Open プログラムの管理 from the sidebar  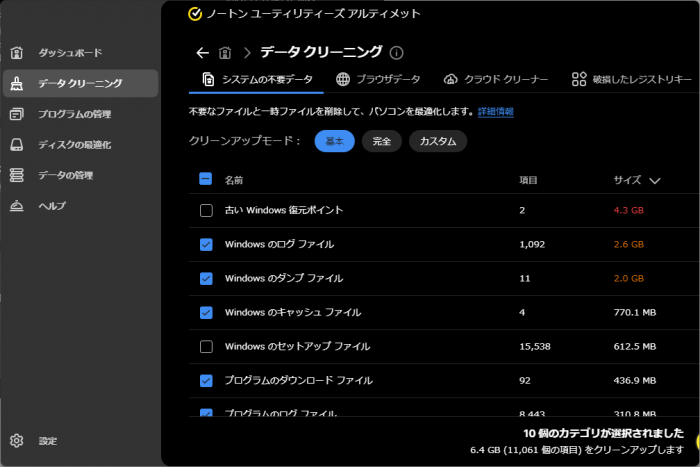[80, 114]
